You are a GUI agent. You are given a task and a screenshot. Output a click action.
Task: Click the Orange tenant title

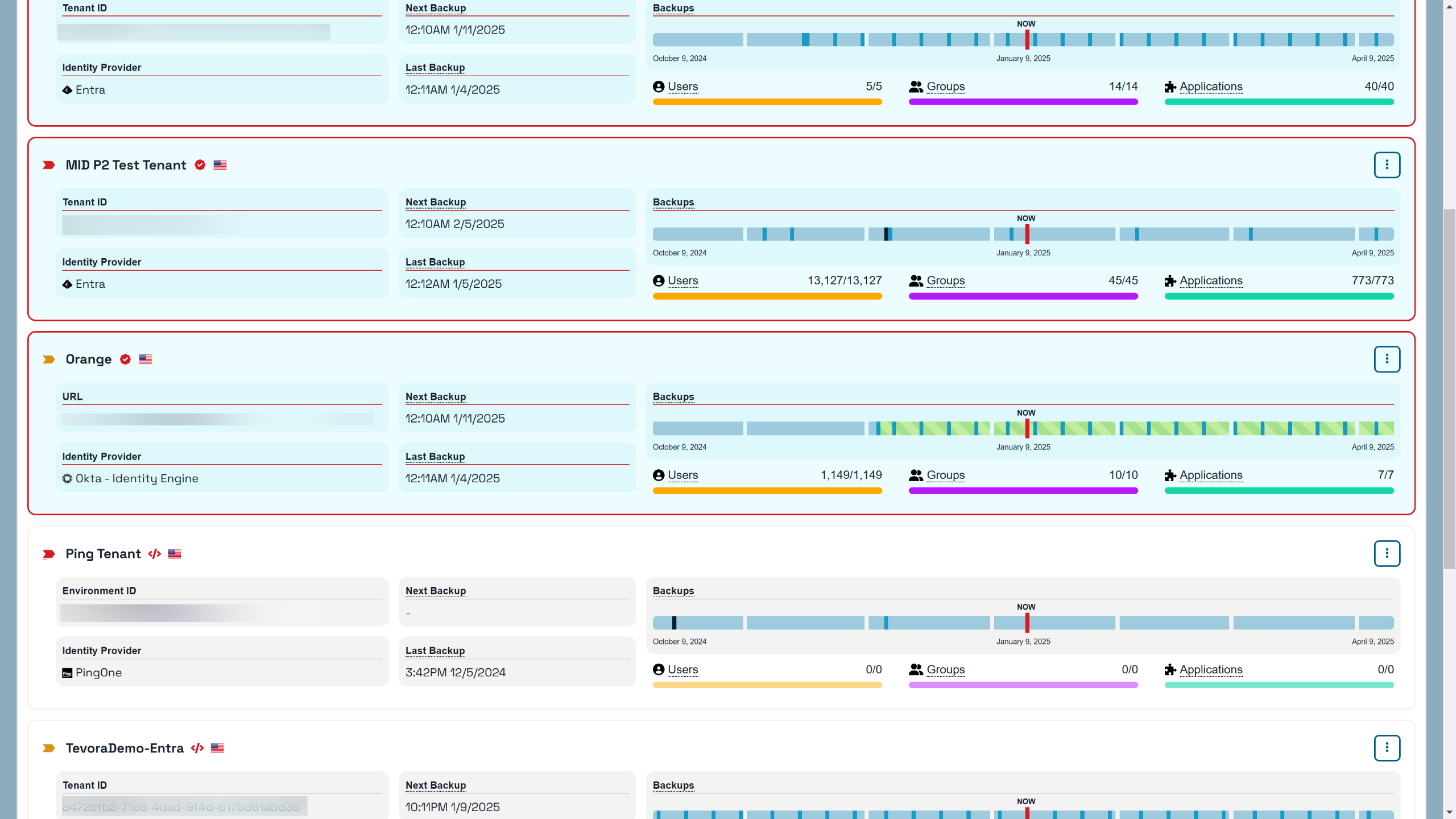tap(89, 359)
